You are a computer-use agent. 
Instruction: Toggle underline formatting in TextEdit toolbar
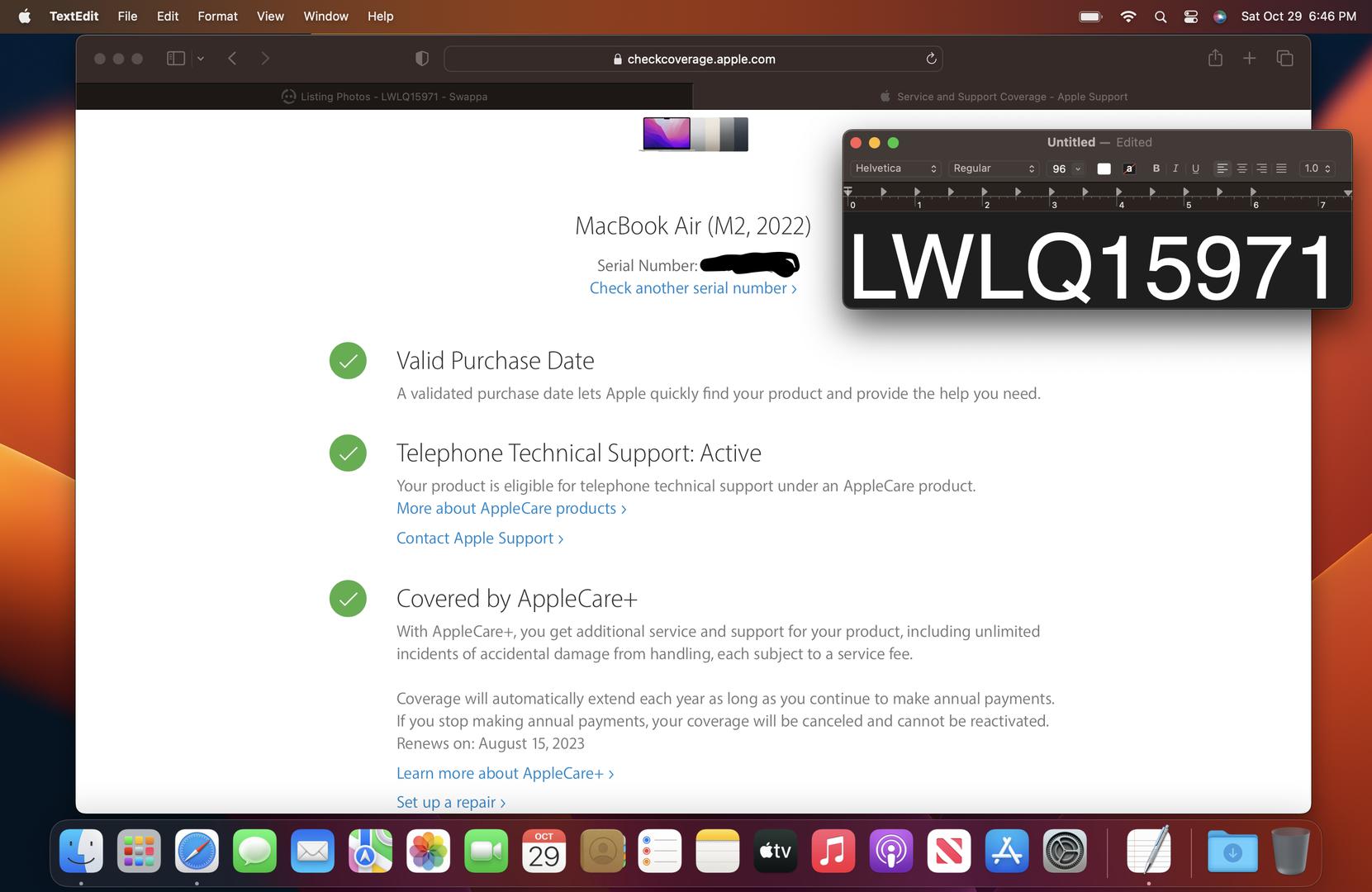pos(1195,168)
